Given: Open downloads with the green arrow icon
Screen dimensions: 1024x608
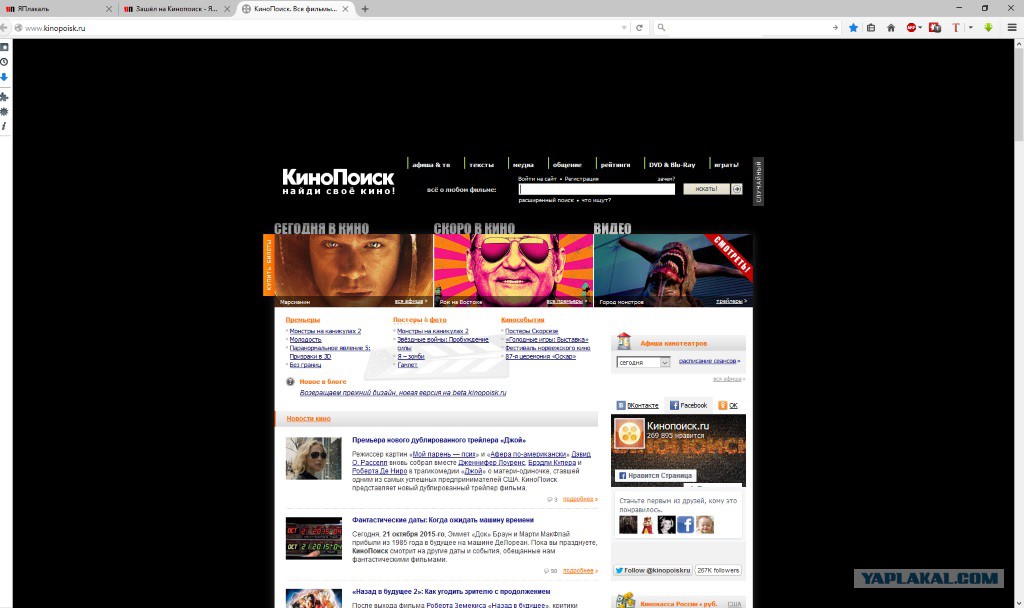Looking at the screenshot, I should [x=988, y=27].
